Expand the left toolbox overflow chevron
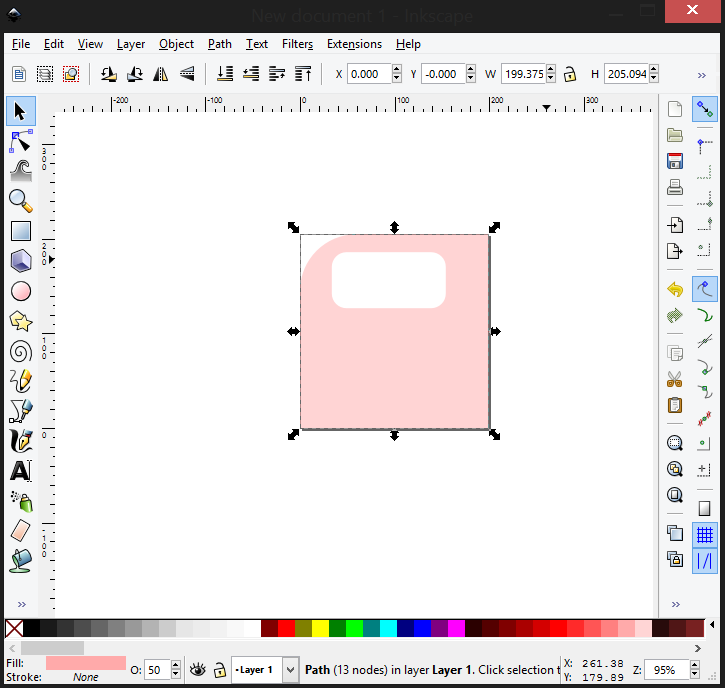The height and width of the screenshot is (688, 725). [x=22, y=604]
